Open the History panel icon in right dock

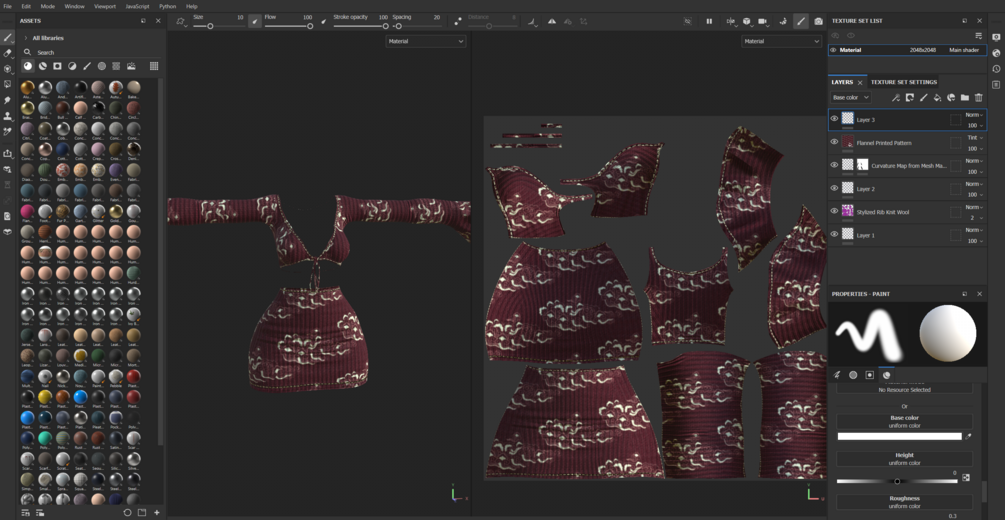coord(996,69)
